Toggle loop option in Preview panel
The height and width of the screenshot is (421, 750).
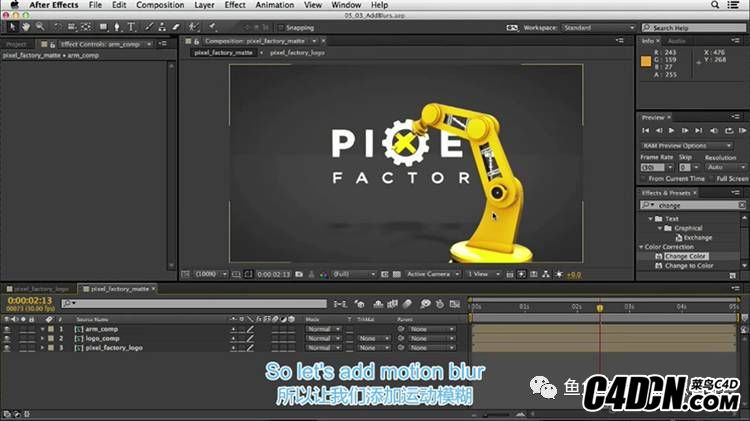point(728,130)
